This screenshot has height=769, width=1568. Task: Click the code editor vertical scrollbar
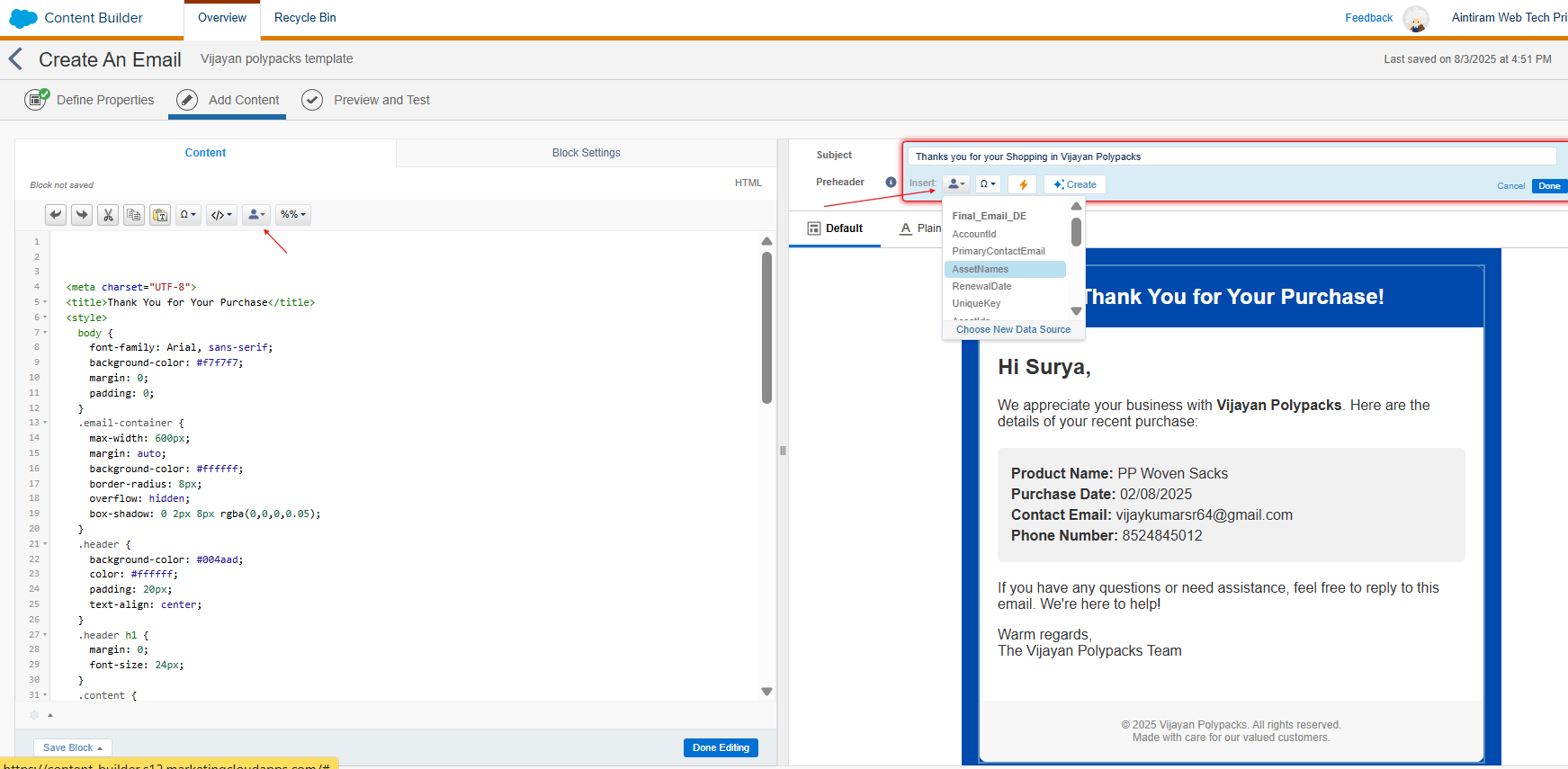point(766,328)
